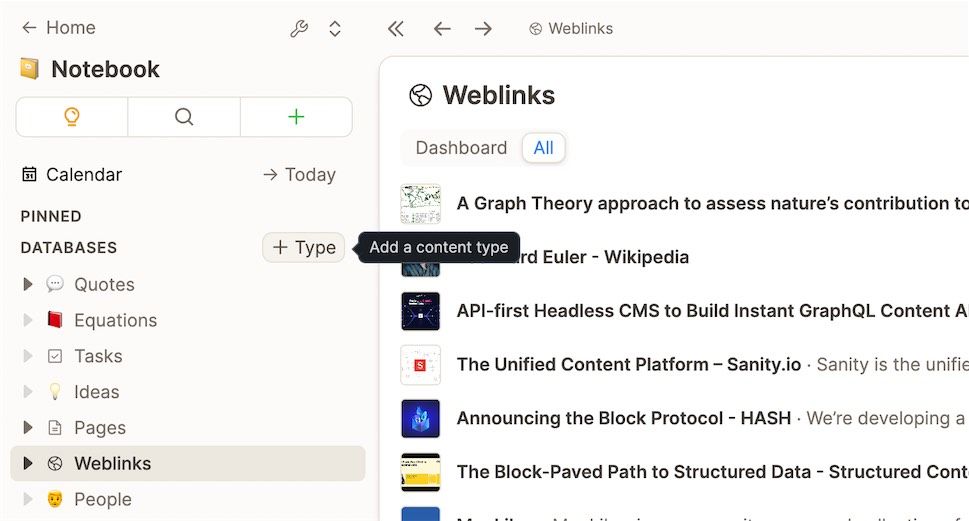The image size is (969, 521).
Task: Open the Graph Theory weblink thumbnail
Action: 421,204
